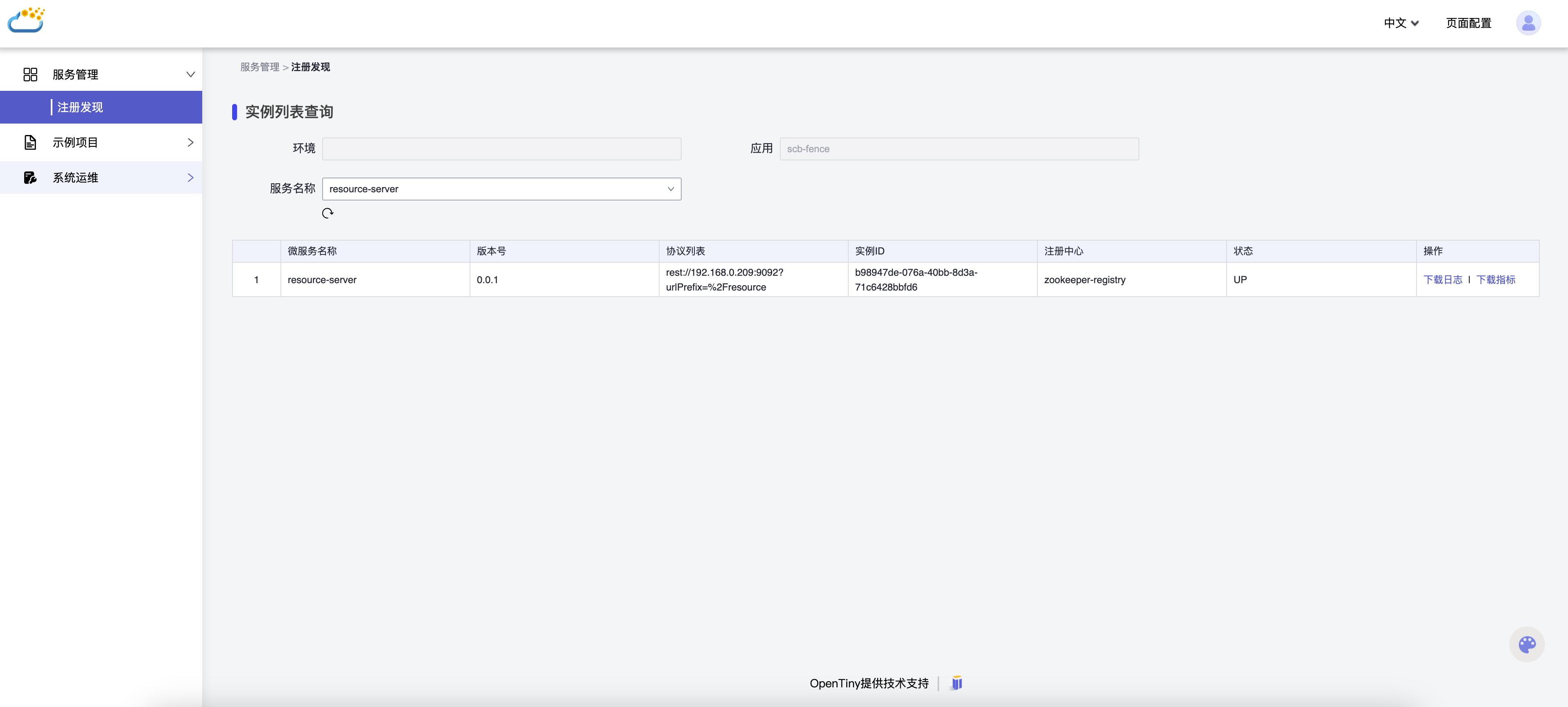Click the service management grid icon
This screenshot has width=1568, height=707.
click(30, 74)
